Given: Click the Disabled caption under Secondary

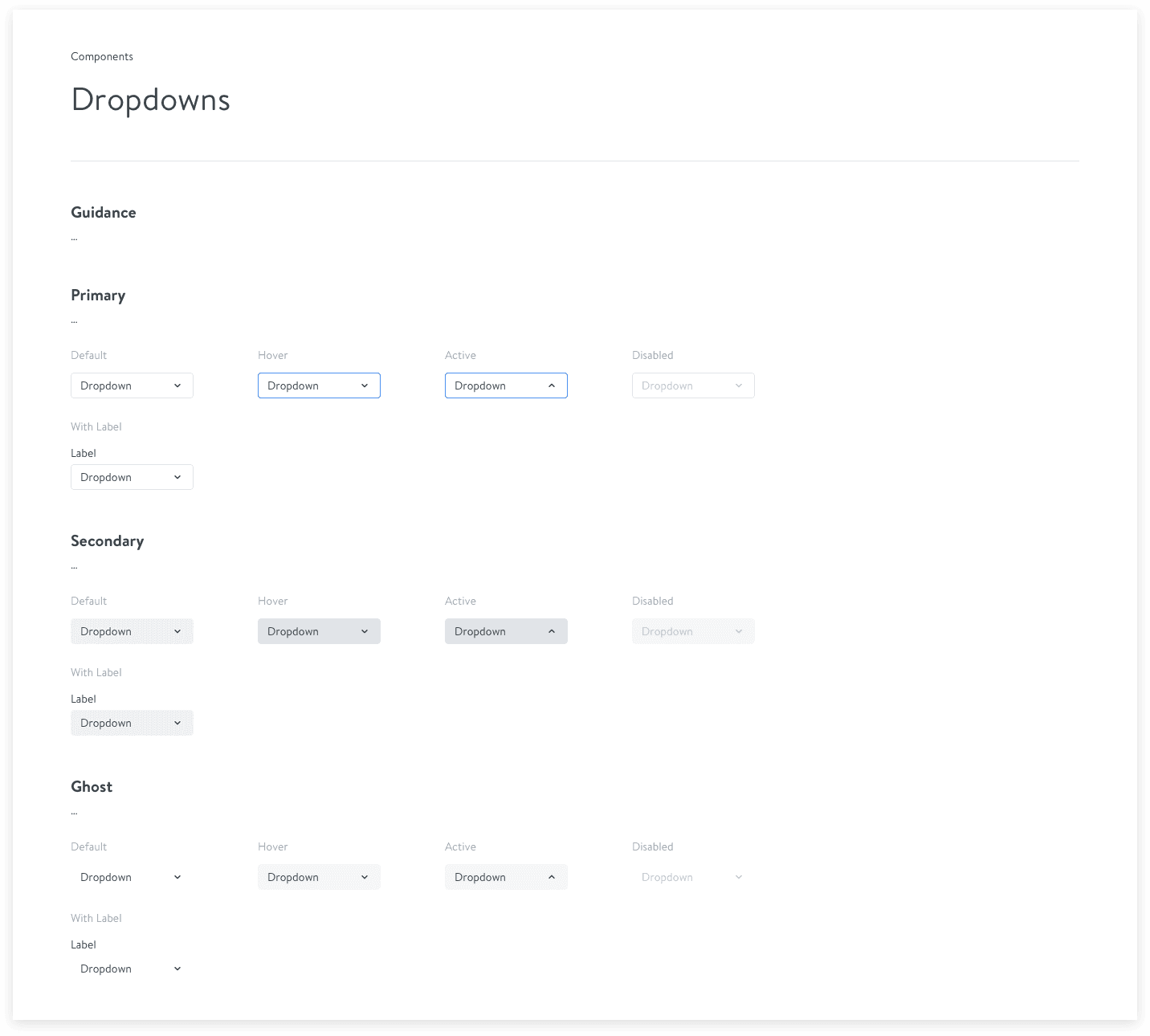Looking at the screenshot, I should coord(653,601).
